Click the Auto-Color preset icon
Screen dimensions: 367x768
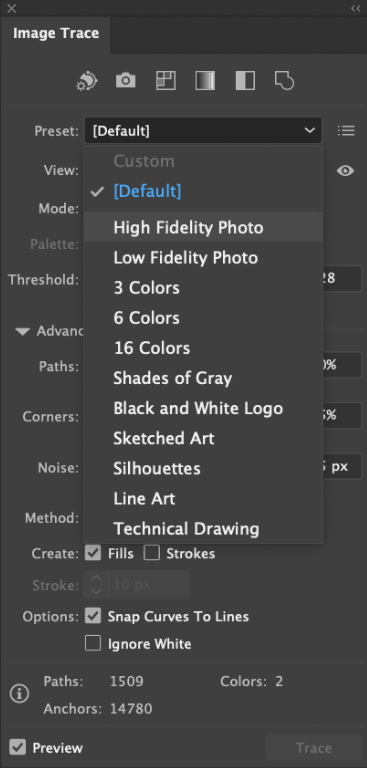[87, 81]
